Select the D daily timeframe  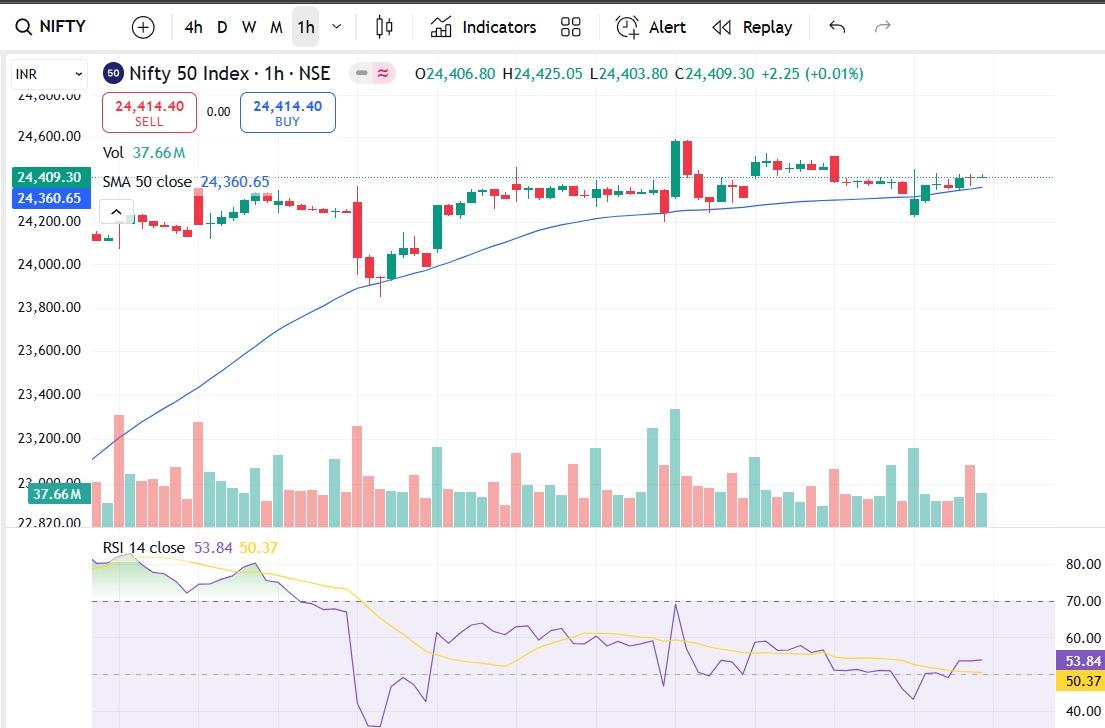(x=222, y=27)
